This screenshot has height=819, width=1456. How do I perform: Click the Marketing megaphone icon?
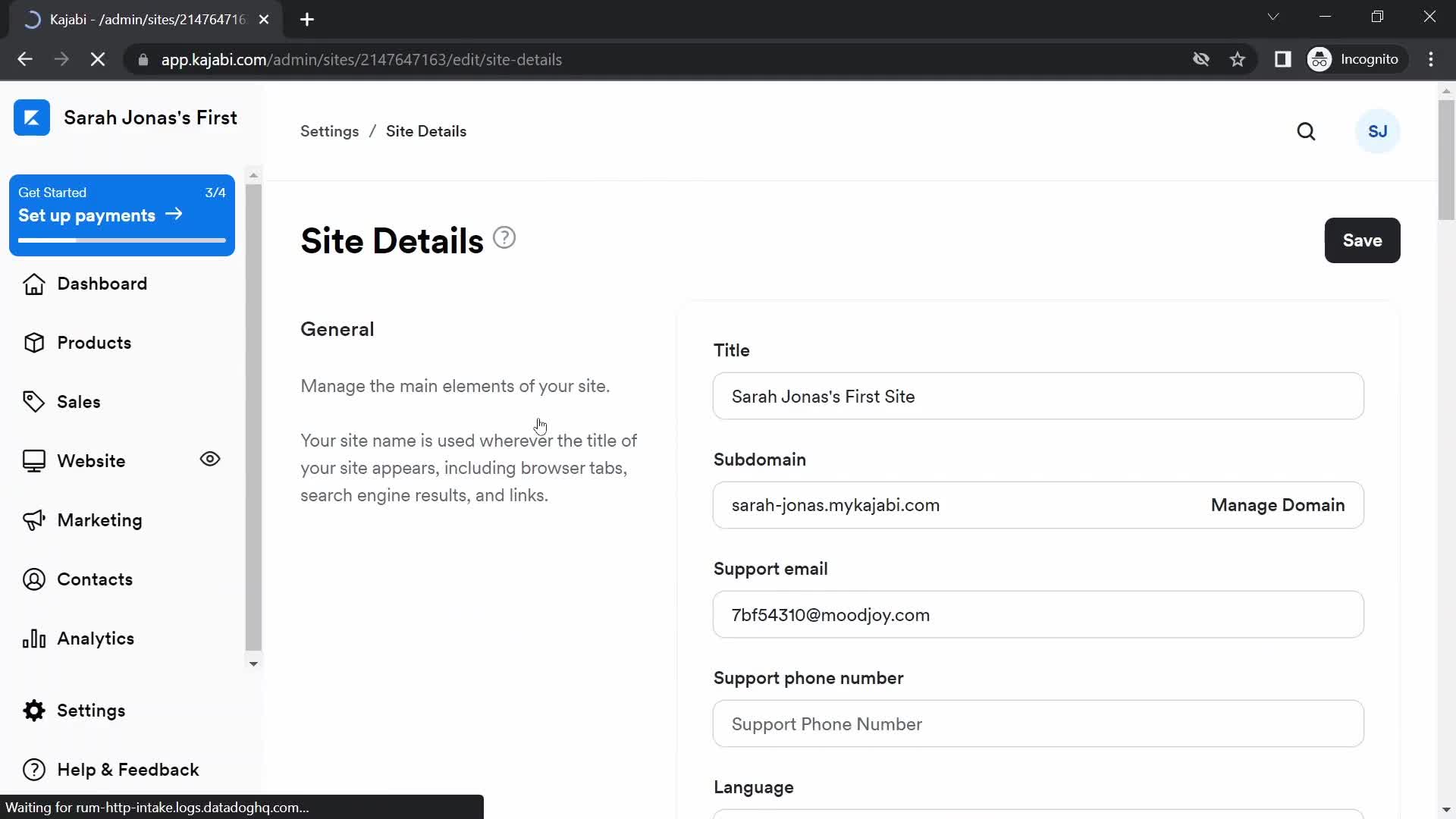[34, 520]
